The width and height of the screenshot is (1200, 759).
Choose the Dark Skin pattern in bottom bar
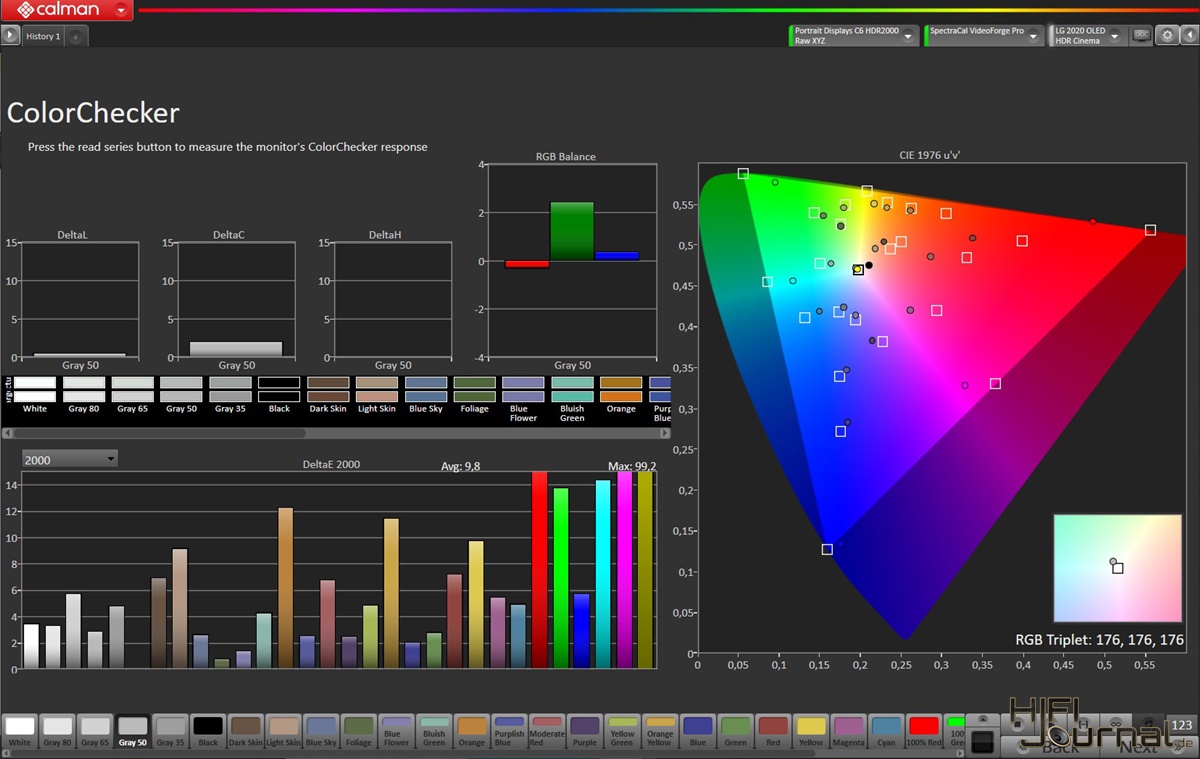point(245,731)
